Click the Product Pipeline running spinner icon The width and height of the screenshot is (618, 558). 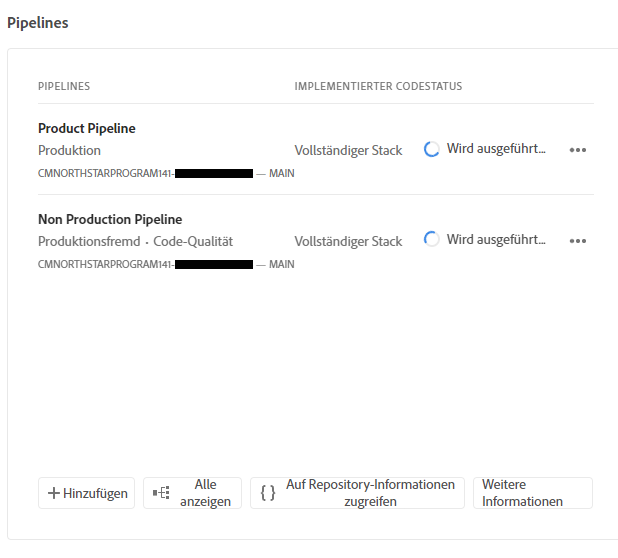(x=431, y=149)
